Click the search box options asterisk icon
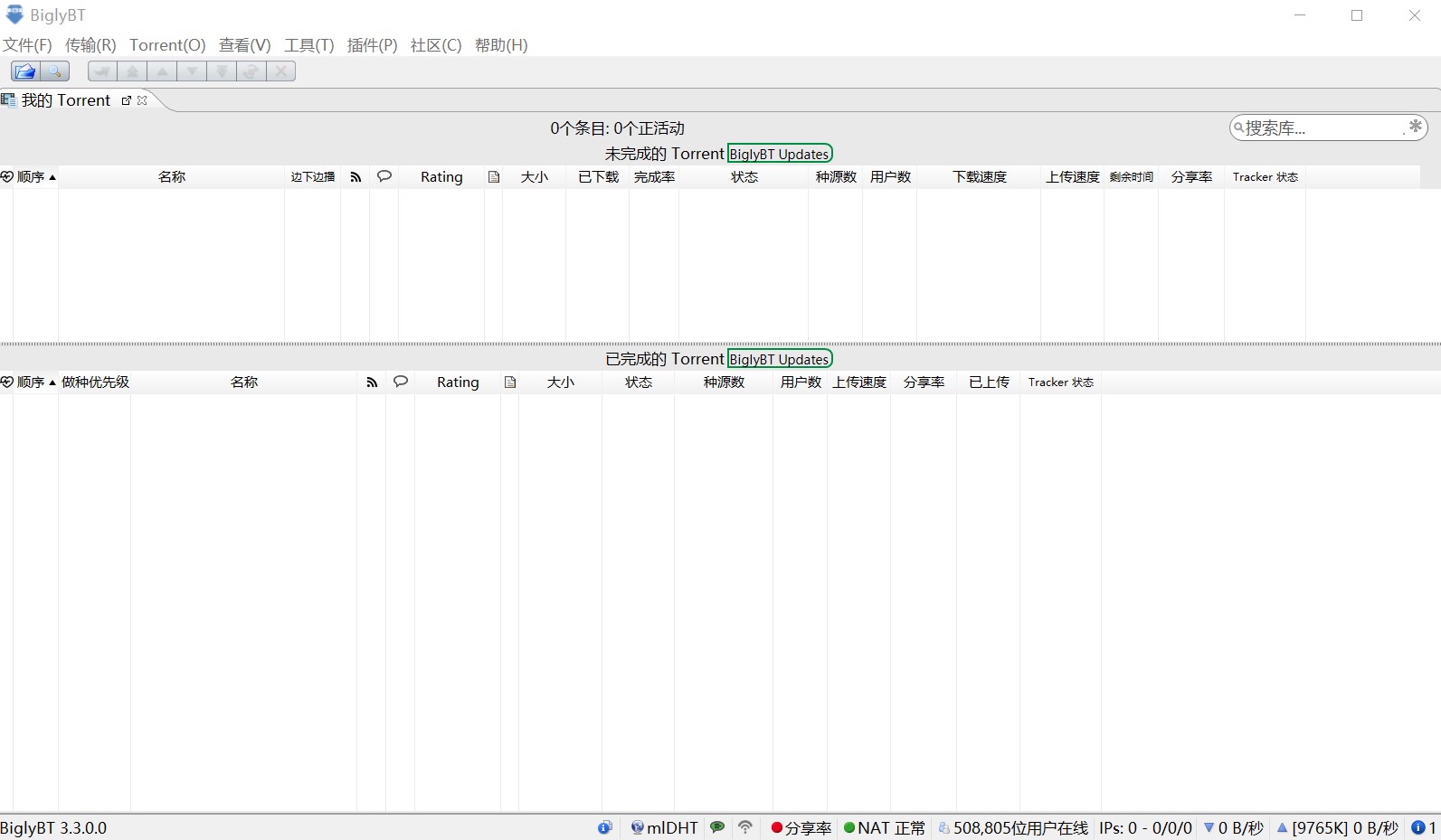This screenshot has height=840, width=1441. (x=1415, y=127)
